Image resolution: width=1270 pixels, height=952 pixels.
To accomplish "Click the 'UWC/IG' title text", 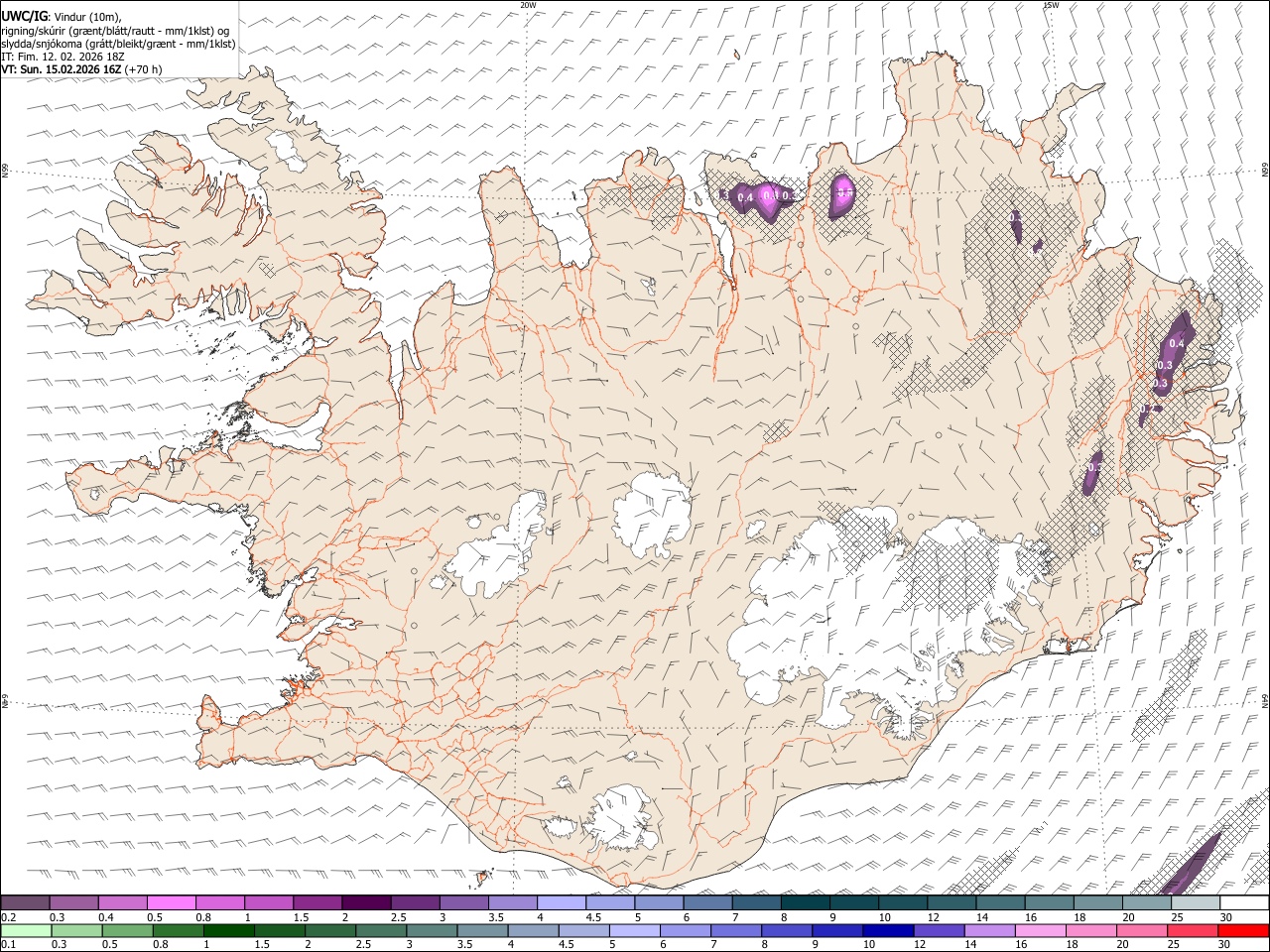I will click(x=23, y=15).
